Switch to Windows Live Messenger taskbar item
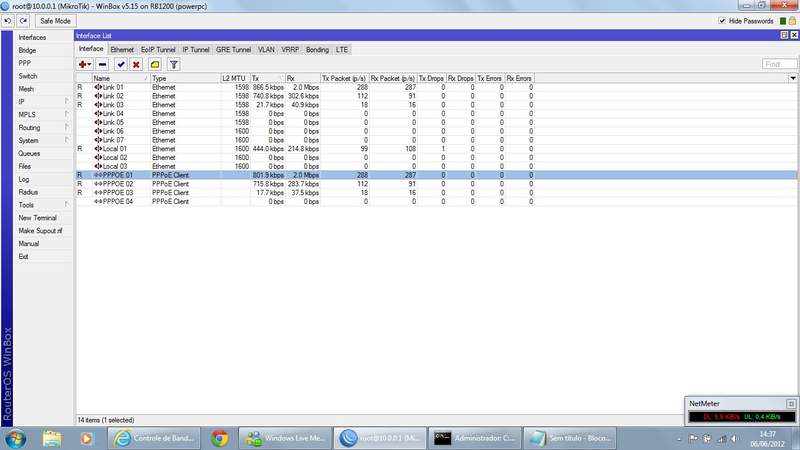 click(285, 438)
